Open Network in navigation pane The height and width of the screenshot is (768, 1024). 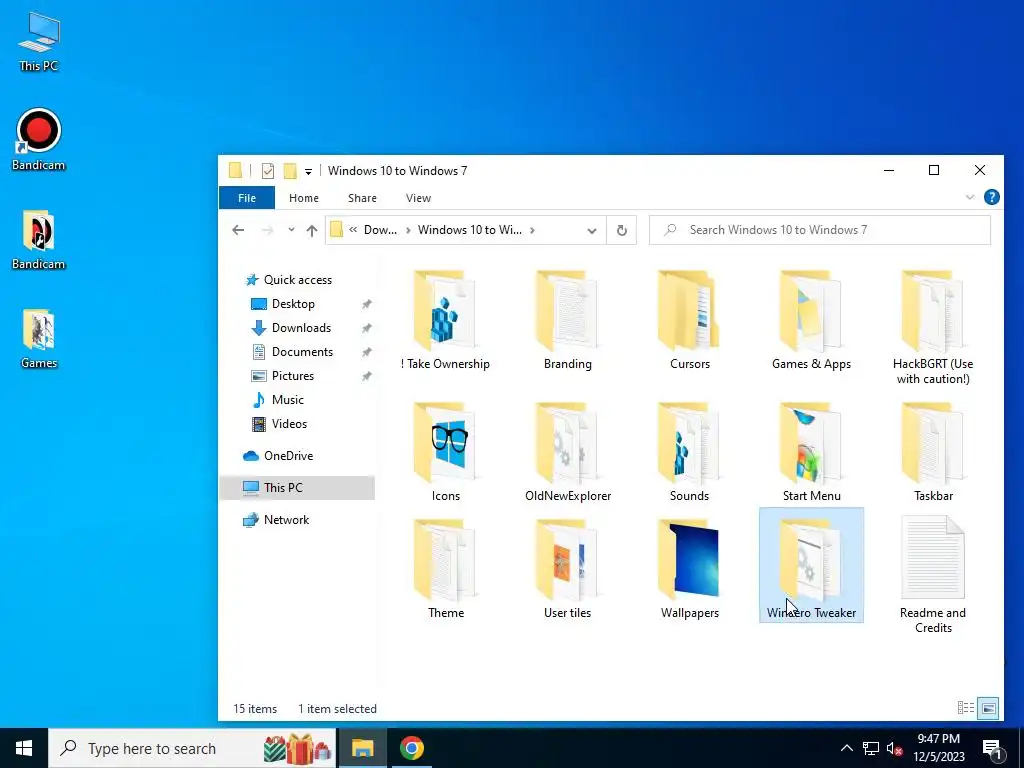286,520
